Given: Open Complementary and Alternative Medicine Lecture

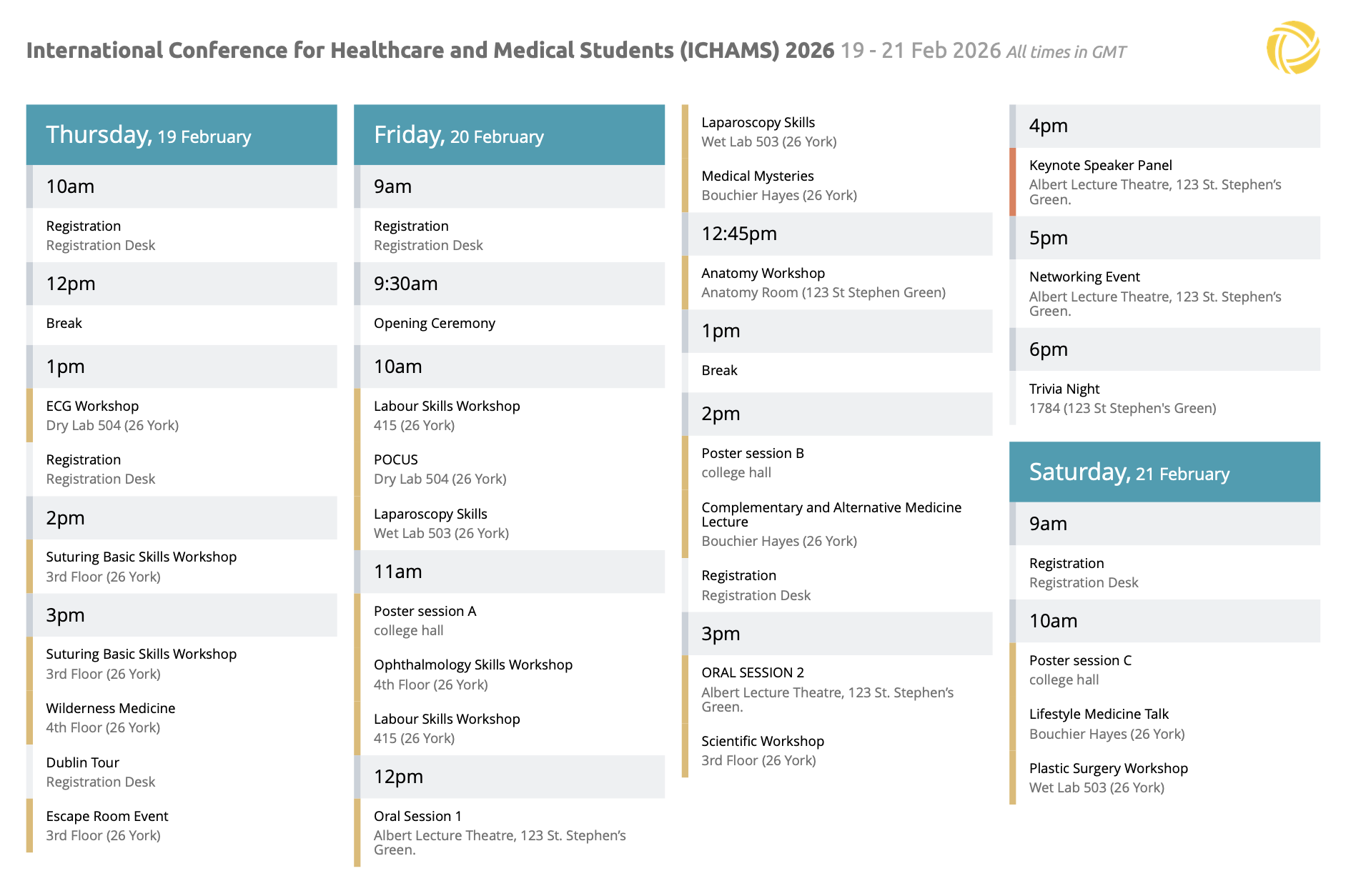Looking at the screenshot, I should [837, 524].
